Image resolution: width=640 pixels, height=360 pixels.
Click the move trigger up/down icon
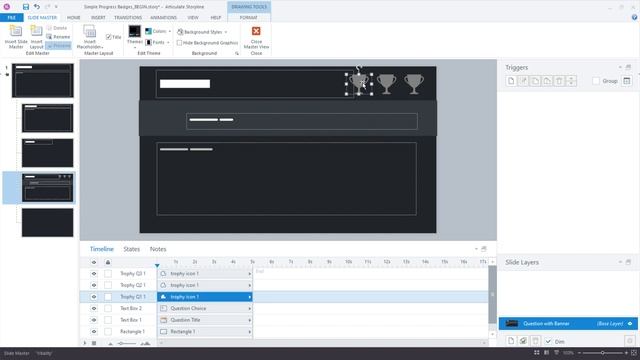[x=571, y=81]
